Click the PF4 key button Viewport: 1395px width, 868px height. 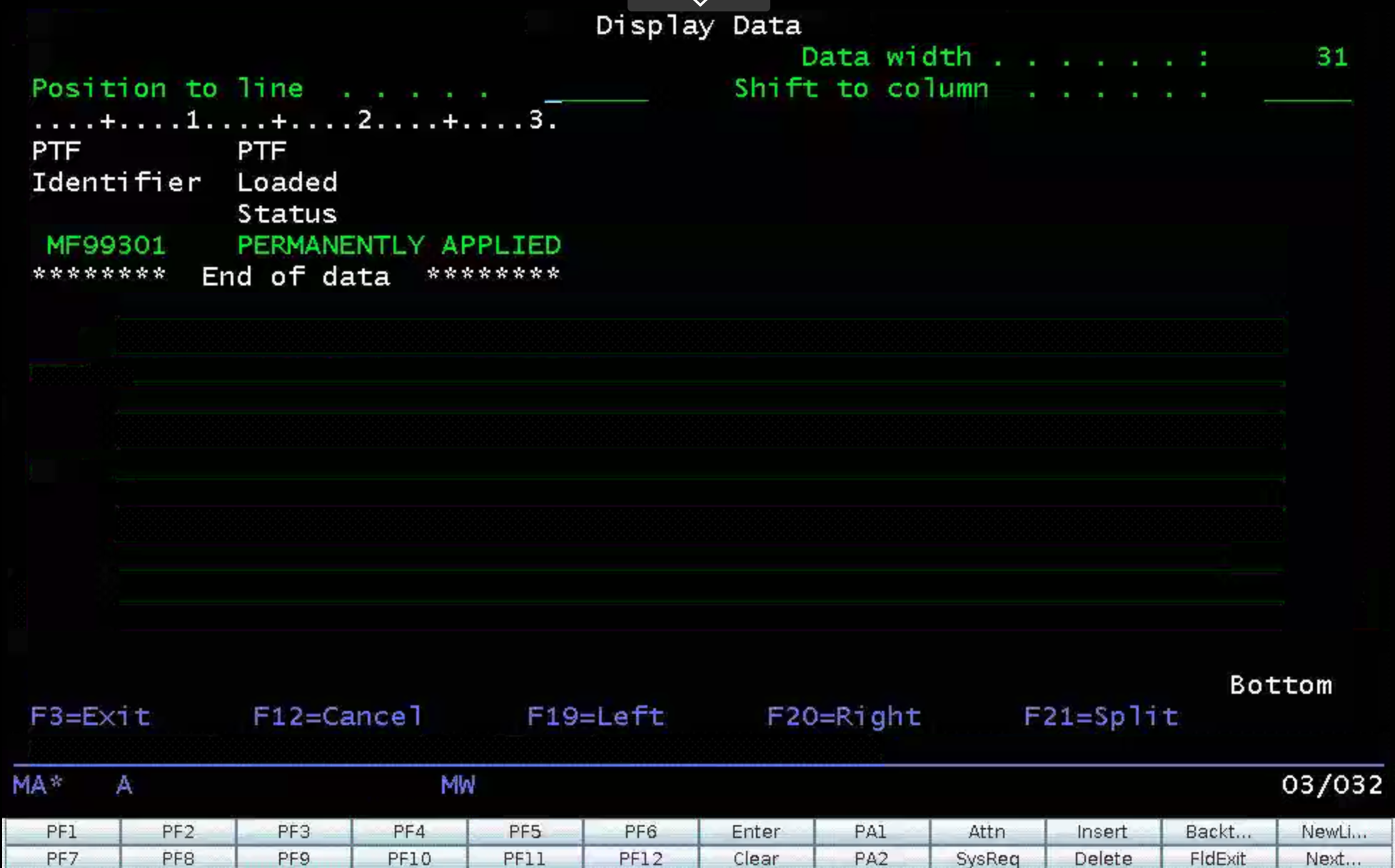point(409,832)
